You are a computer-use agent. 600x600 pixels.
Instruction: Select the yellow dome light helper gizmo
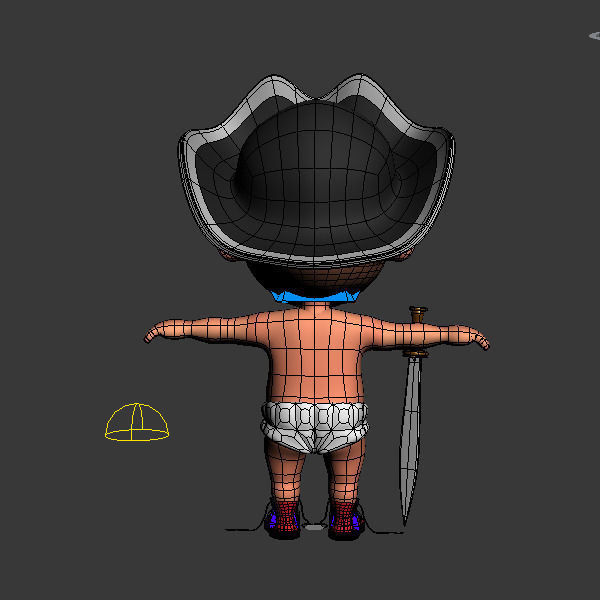pyautogui.click(x=137, y=422)
